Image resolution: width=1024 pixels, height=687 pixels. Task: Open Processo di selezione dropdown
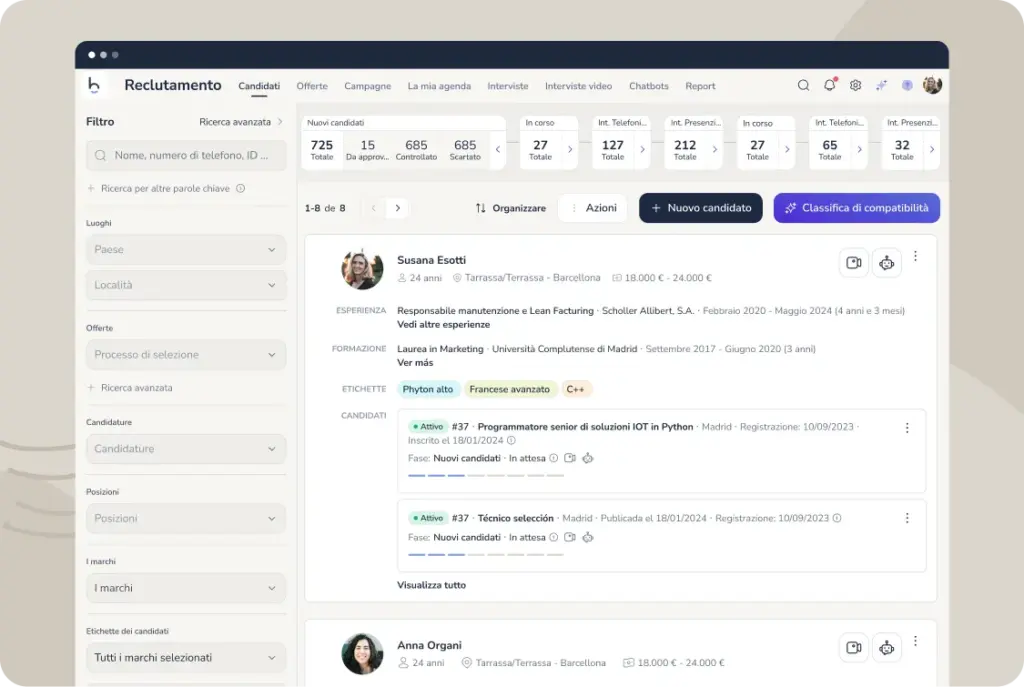(x=186, y=355)
